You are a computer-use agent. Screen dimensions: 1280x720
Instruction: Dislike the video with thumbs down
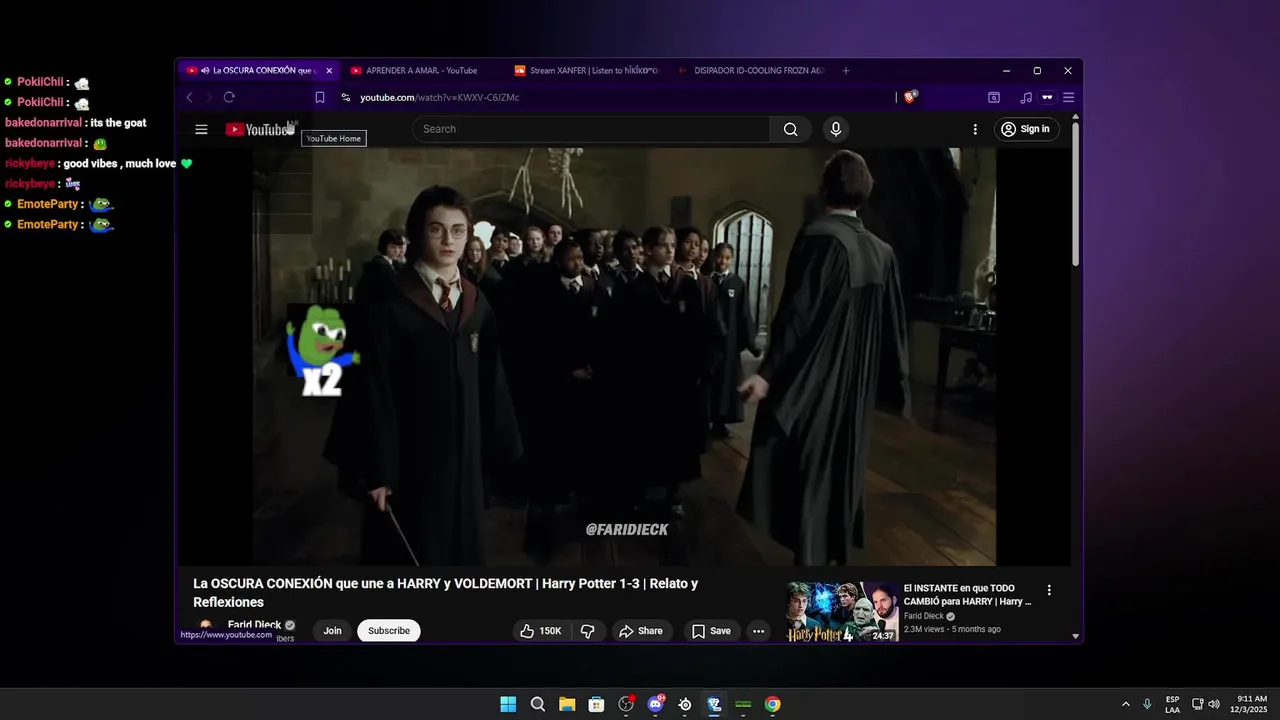tap(588, 631)
